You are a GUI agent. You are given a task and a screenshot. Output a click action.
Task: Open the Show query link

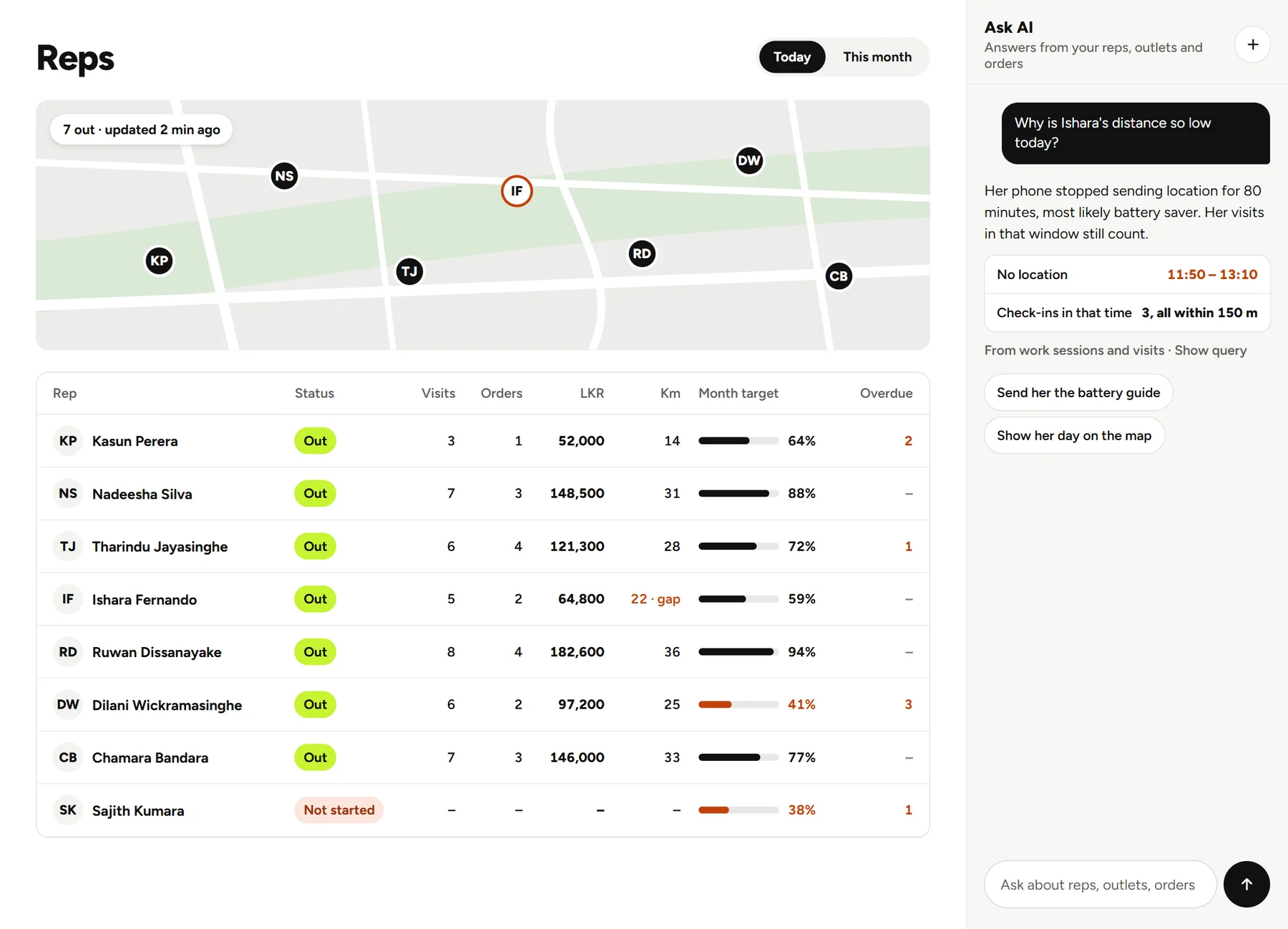click(1211, 350)
